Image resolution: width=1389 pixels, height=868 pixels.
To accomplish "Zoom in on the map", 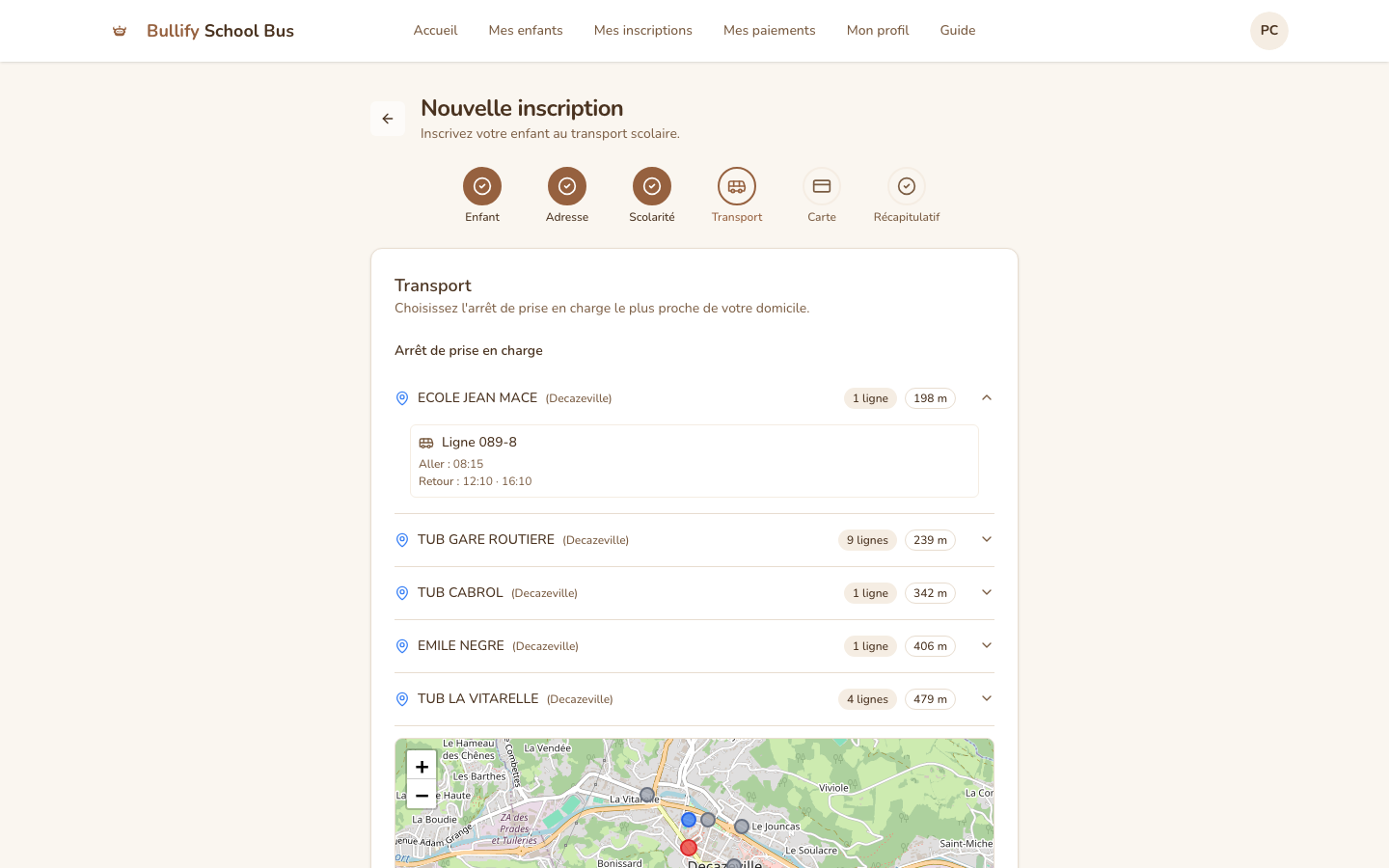I will pos(422,767).
